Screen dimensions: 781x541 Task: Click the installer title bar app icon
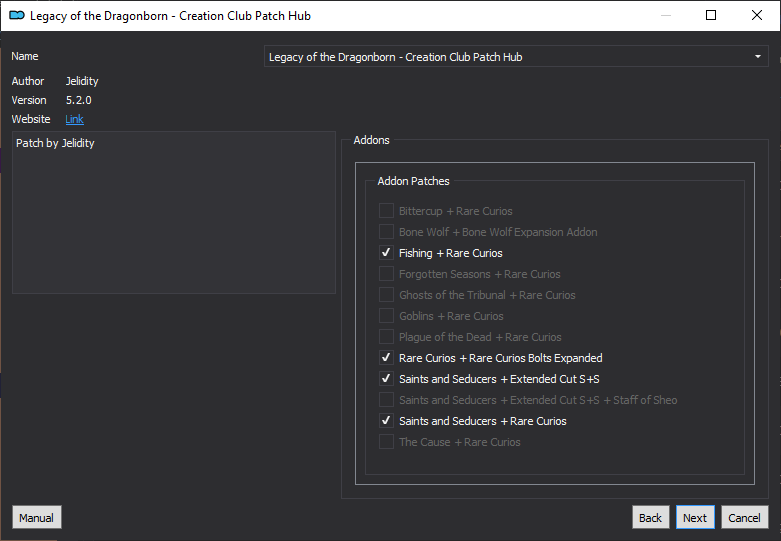[x=17, y=15]
